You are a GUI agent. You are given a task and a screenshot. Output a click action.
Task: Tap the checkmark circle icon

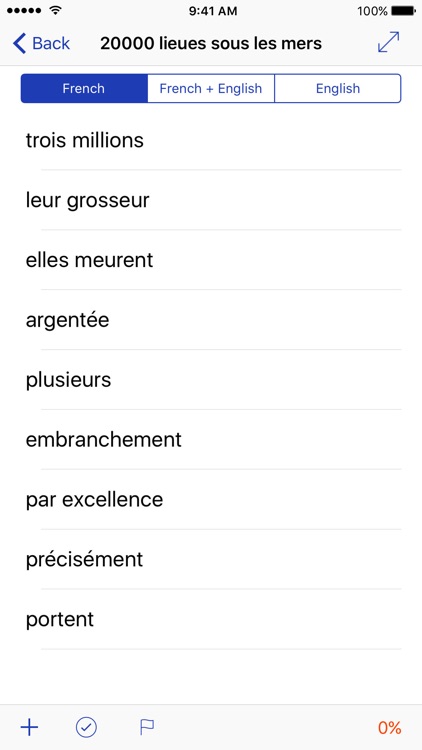pyautogui.click(x=86, y=728)
